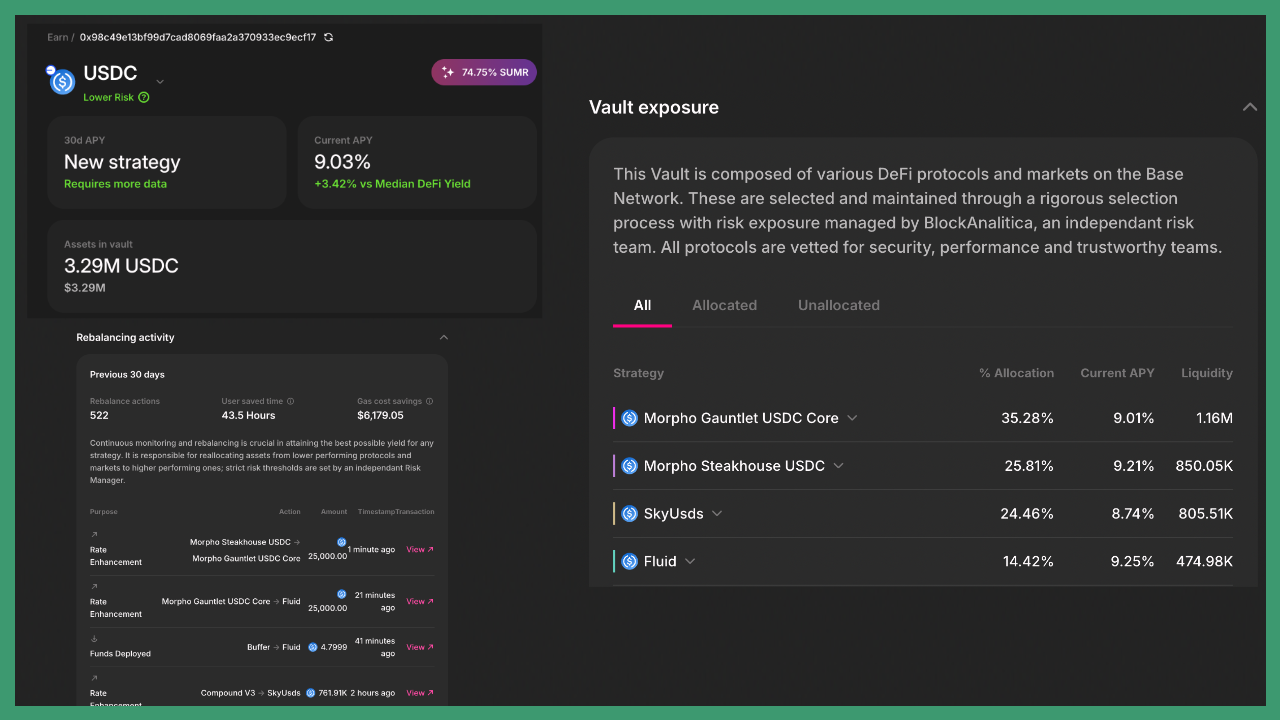Viewport: 1280px width, 720px height.
Task: Click the 474.98K liquidity value for Fluid
Action: tap(1204, 562)
